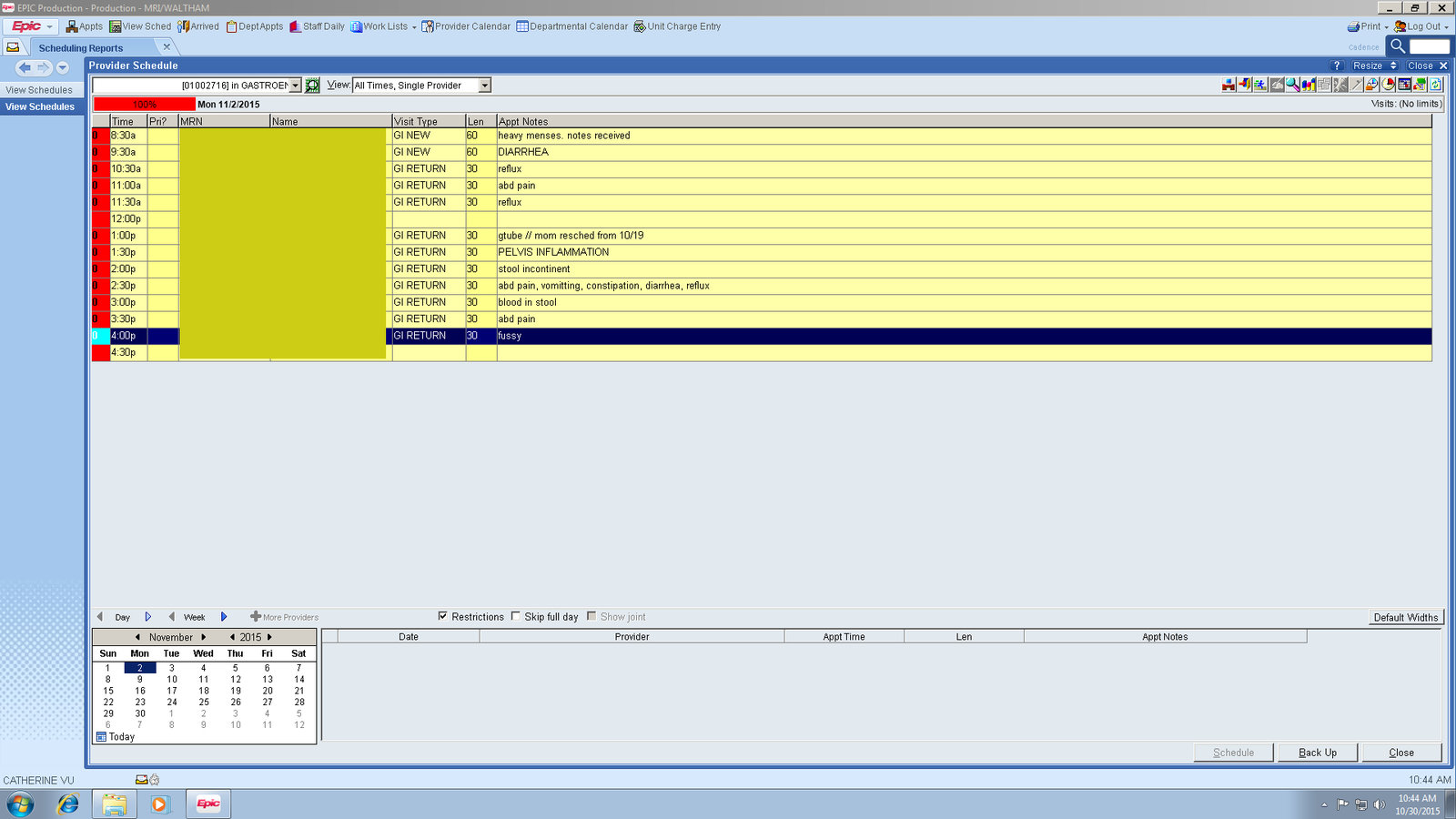Click the Windows Start button
This screenshot has height=819, width=1456.
[x=20, y=804]
